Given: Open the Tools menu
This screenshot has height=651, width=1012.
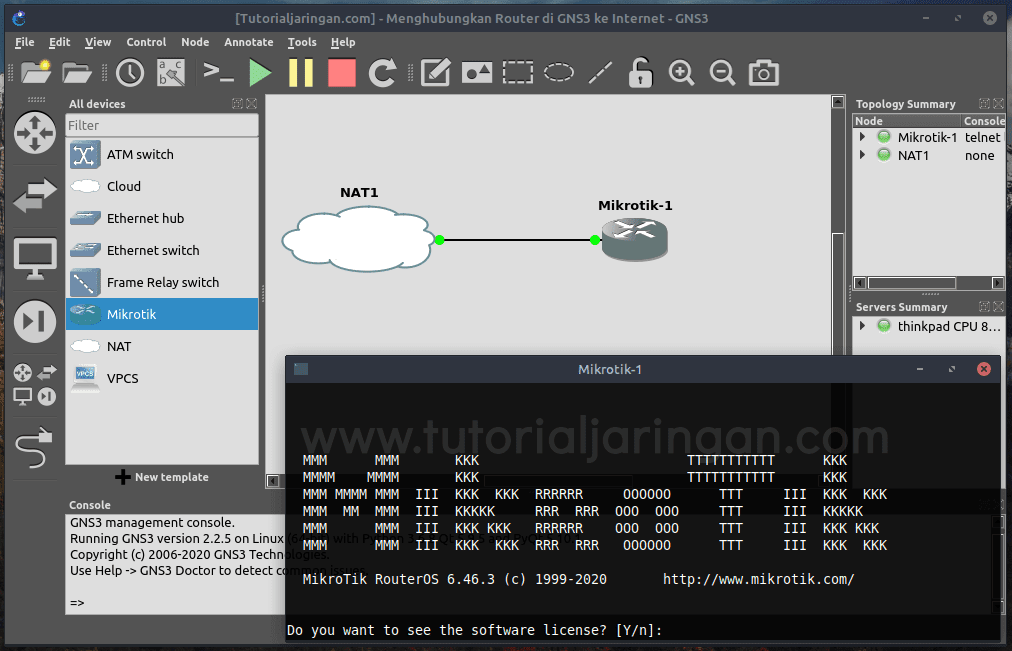Looking at the screenshot, I should point(302,42).
